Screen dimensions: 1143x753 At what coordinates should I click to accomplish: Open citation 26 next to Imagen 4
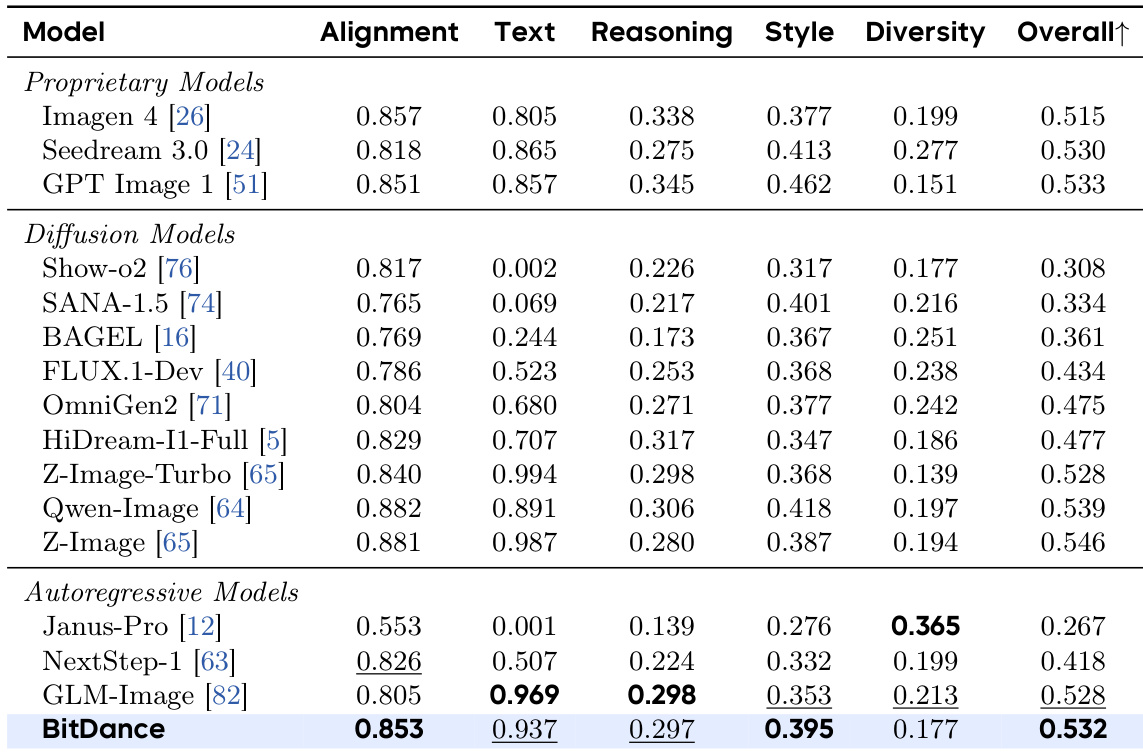(x=190, y=118)
